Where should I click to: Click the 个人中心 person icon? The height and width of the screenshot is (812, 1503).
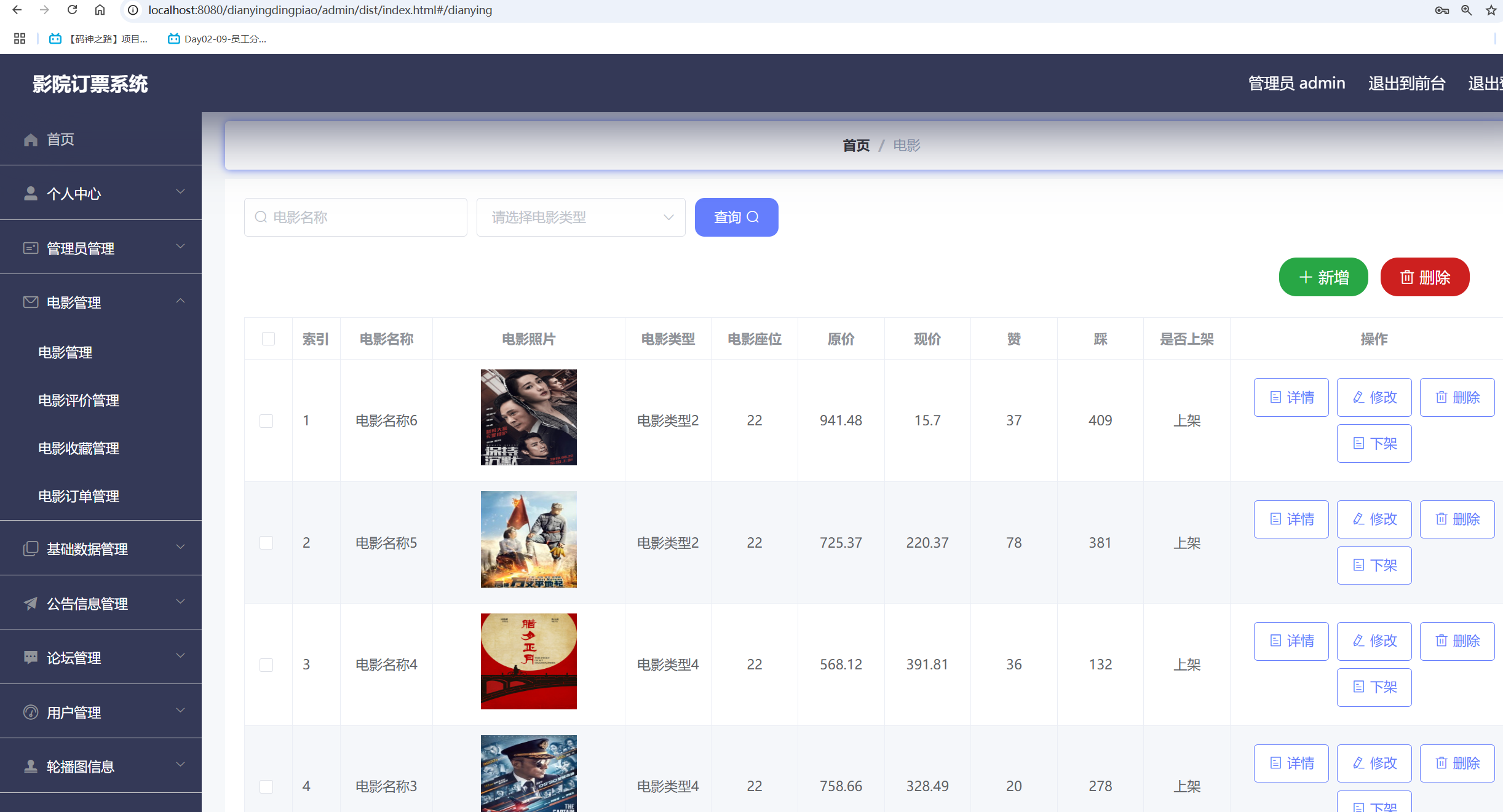tap(31, 194)
